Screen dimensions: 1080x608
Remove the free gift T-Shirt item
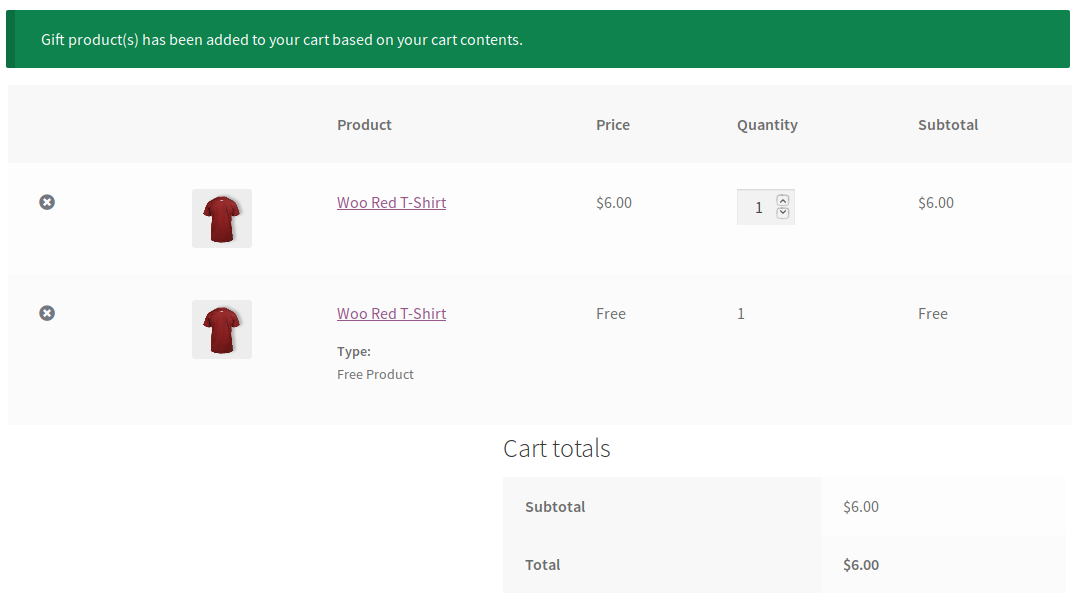tap(47, 313)
